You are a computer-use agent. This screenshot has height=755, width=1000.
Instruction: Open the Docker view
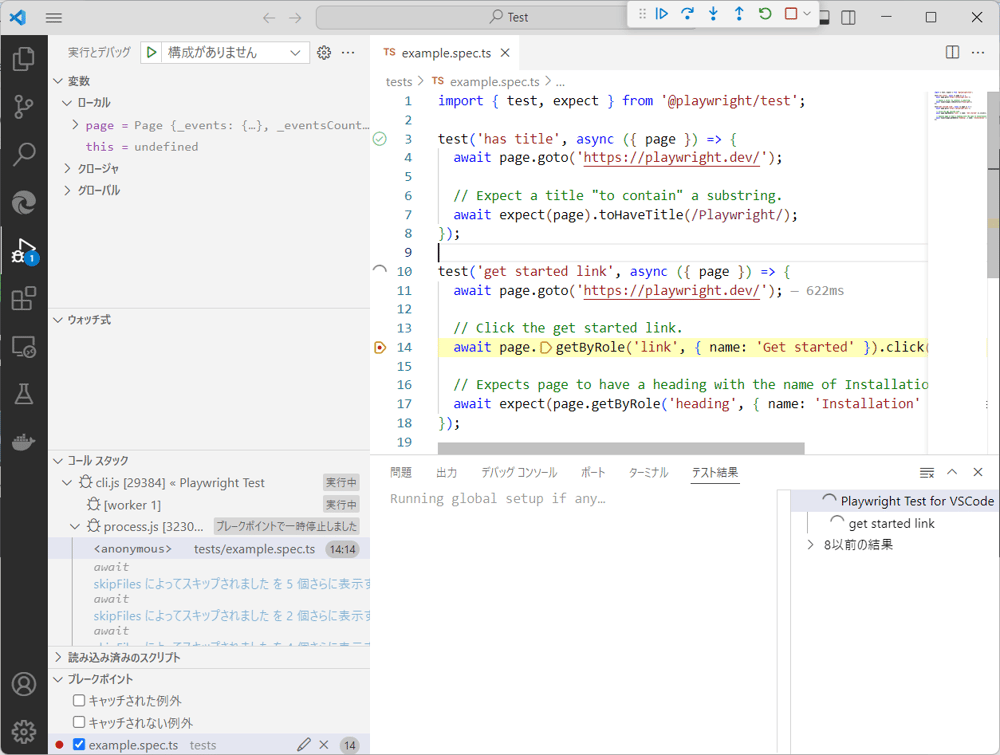(24, 441)
